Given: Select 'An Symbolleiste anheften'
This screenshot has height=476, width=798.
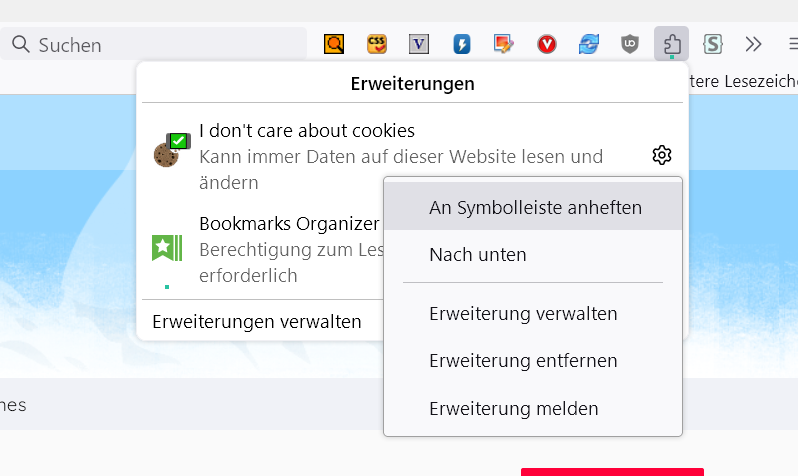Looking at the screenshot, I should click(x=535, y=208).
